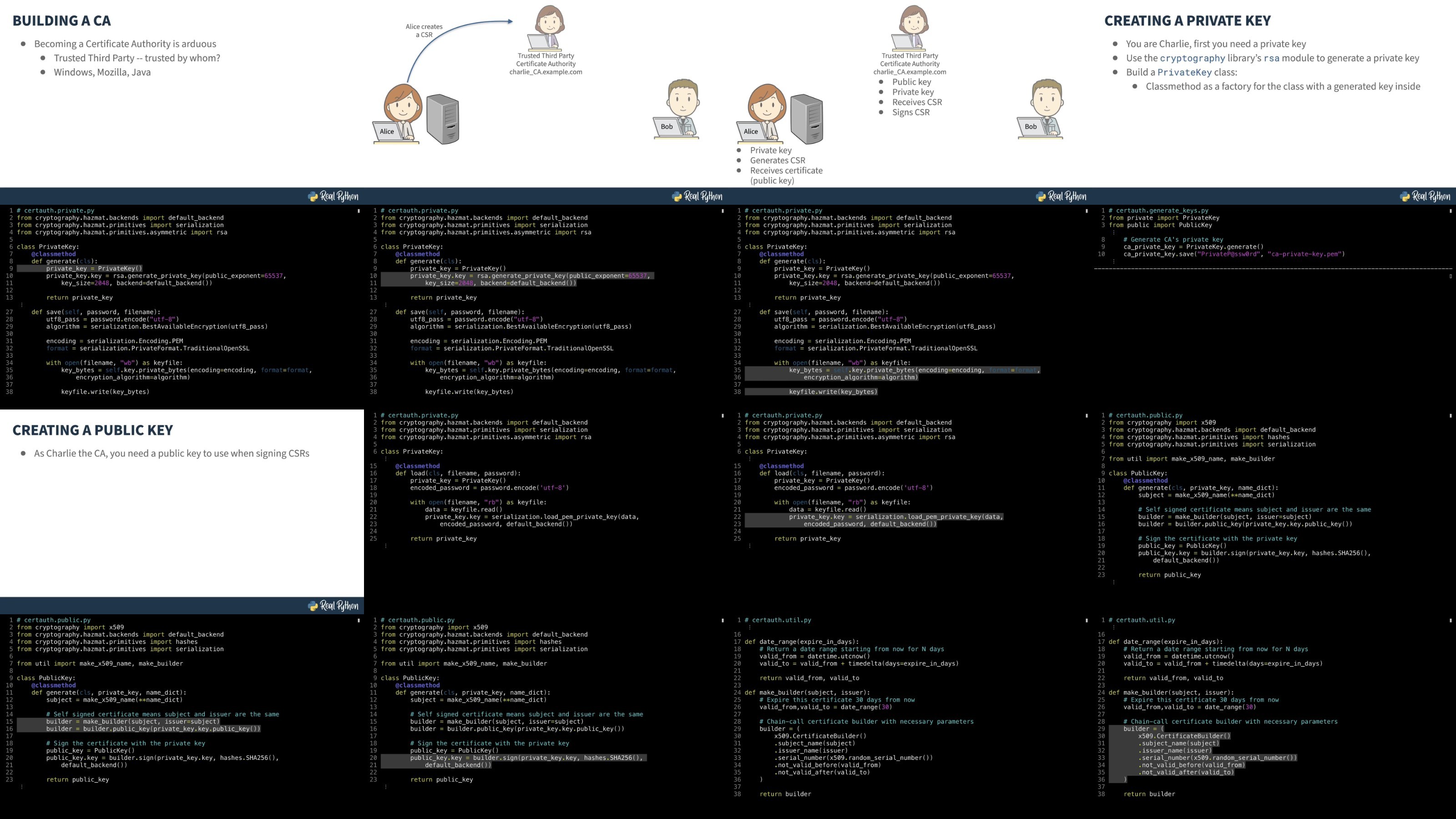Select the 'Signs CSR' bullet

click(x=910, y=112)
